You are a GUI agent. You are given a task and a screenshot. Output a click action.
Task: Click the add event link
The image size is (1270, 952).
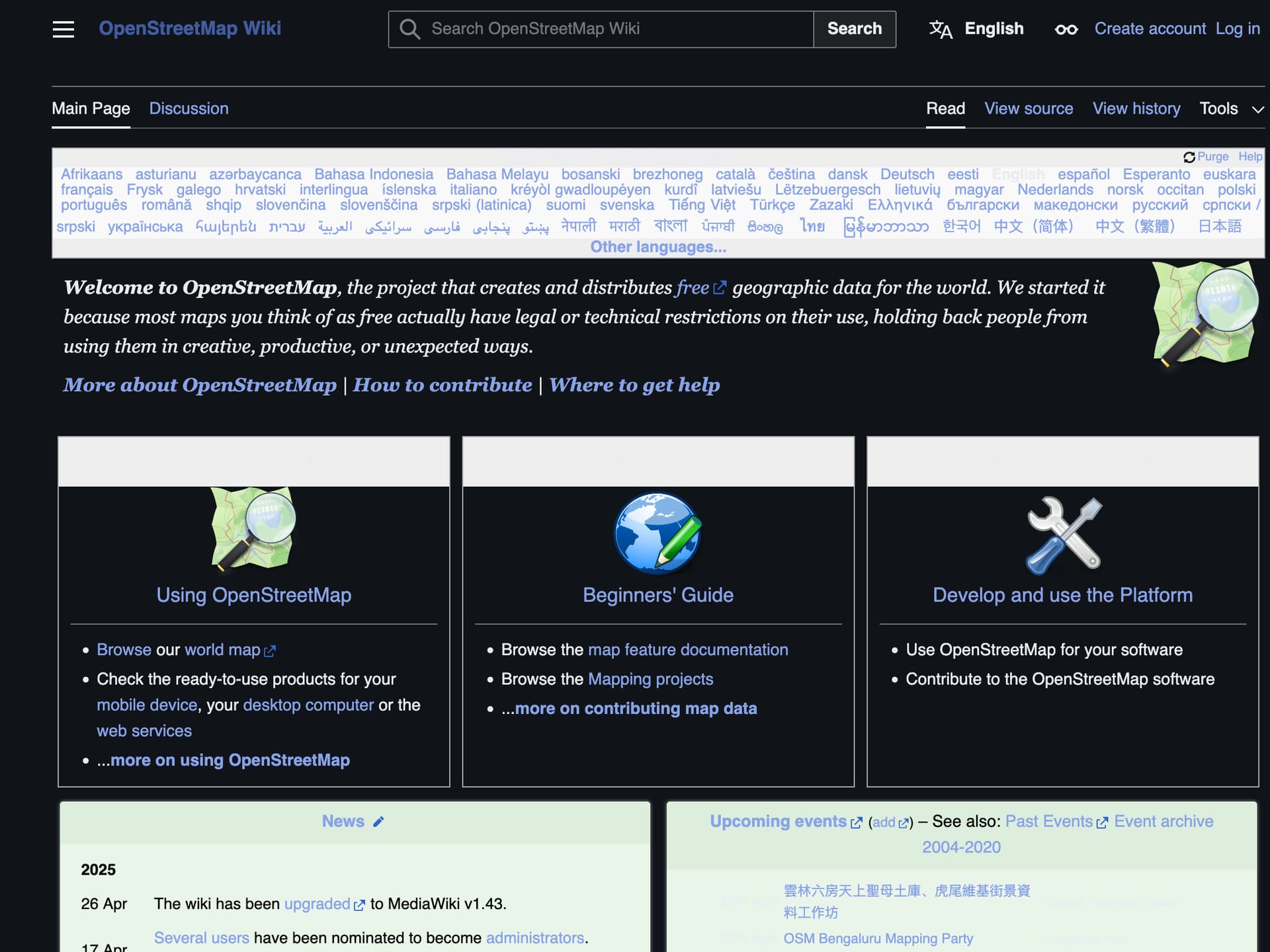coord(890,822)
